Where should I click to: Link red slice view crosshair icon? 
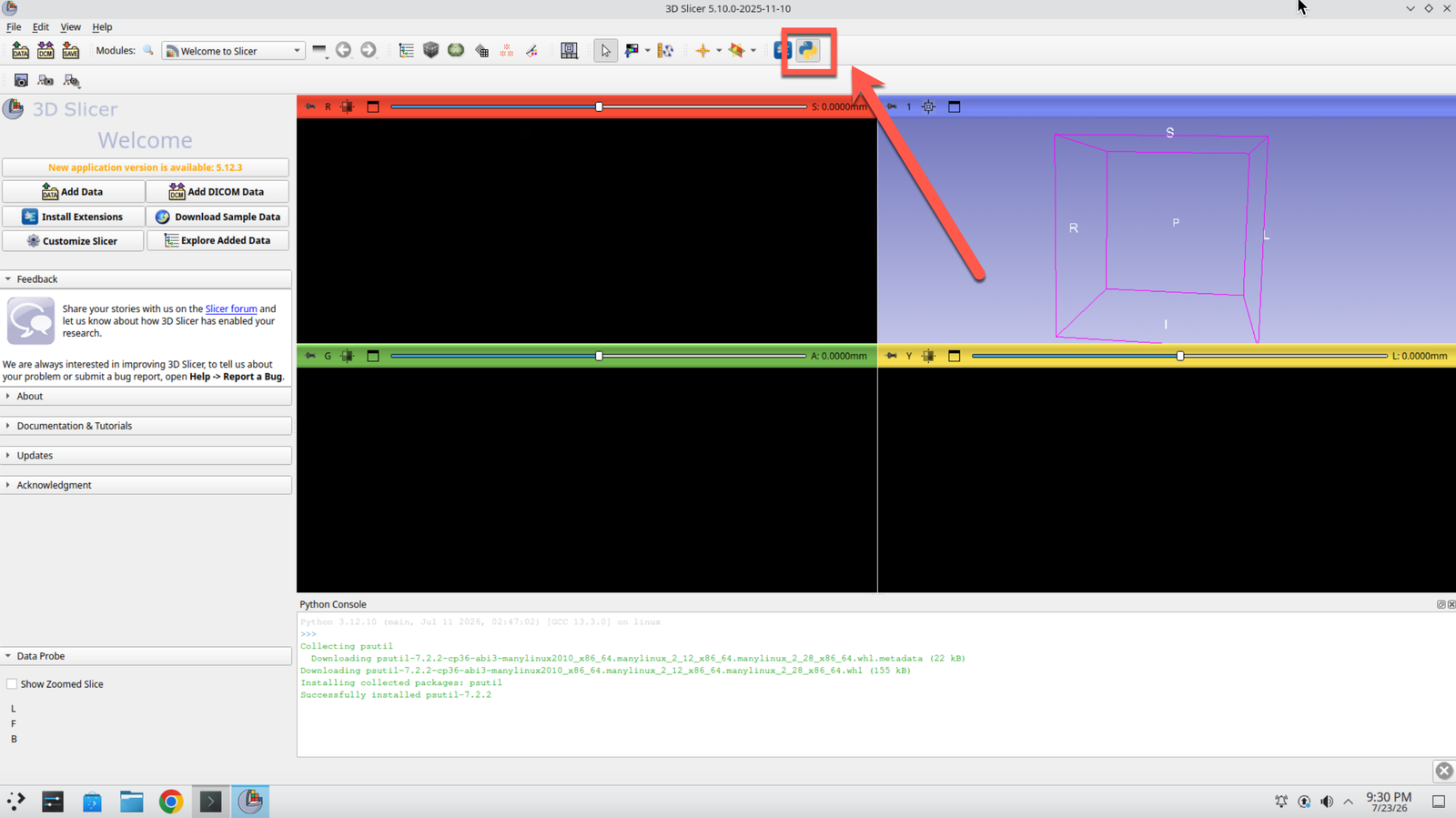click(347, 106)
